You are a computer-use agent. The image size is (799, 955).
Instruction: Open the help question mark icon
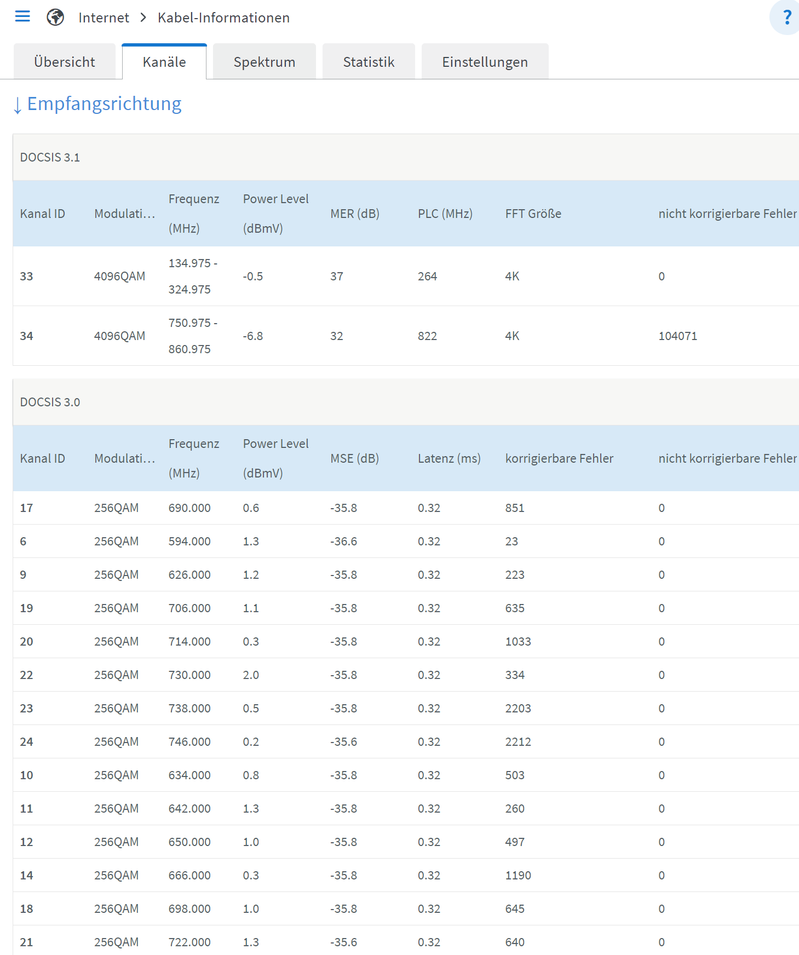click(786, 18)
